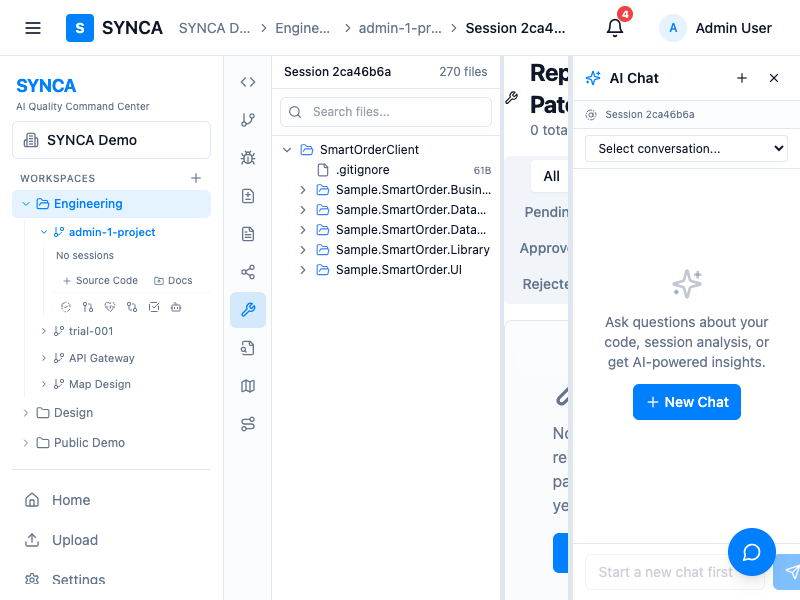Image resolution: width=800 pixels, height=600 pixels.
Task: Start a new conversation with plus icon
Action: click(x=742, y=78)
